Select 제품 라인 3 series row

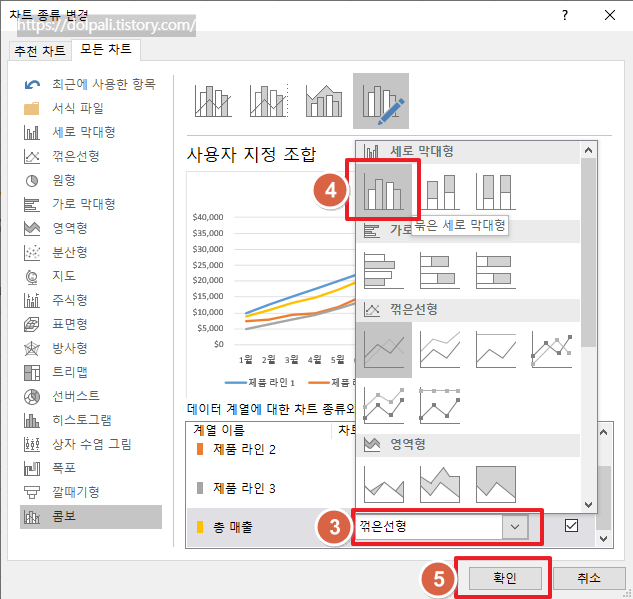click(x=270, y=488)
